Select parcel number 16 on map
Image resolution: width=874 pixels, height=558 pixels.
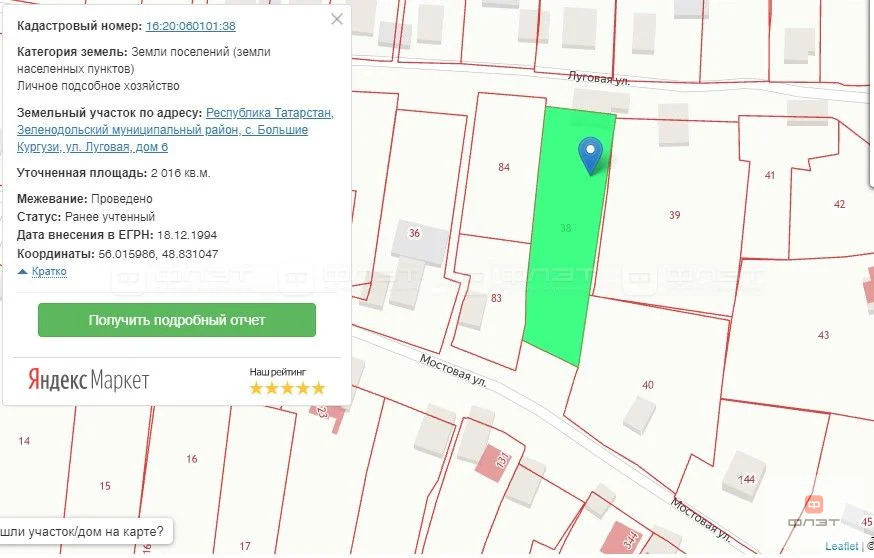click(192, 459)
